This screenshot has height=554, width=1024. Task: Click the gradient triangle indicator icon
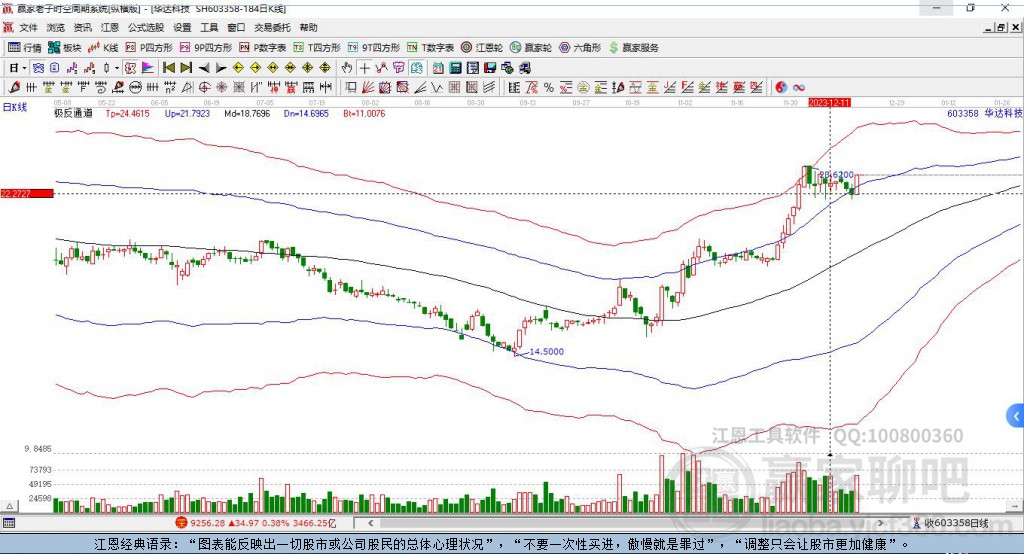tap(148, 68)
